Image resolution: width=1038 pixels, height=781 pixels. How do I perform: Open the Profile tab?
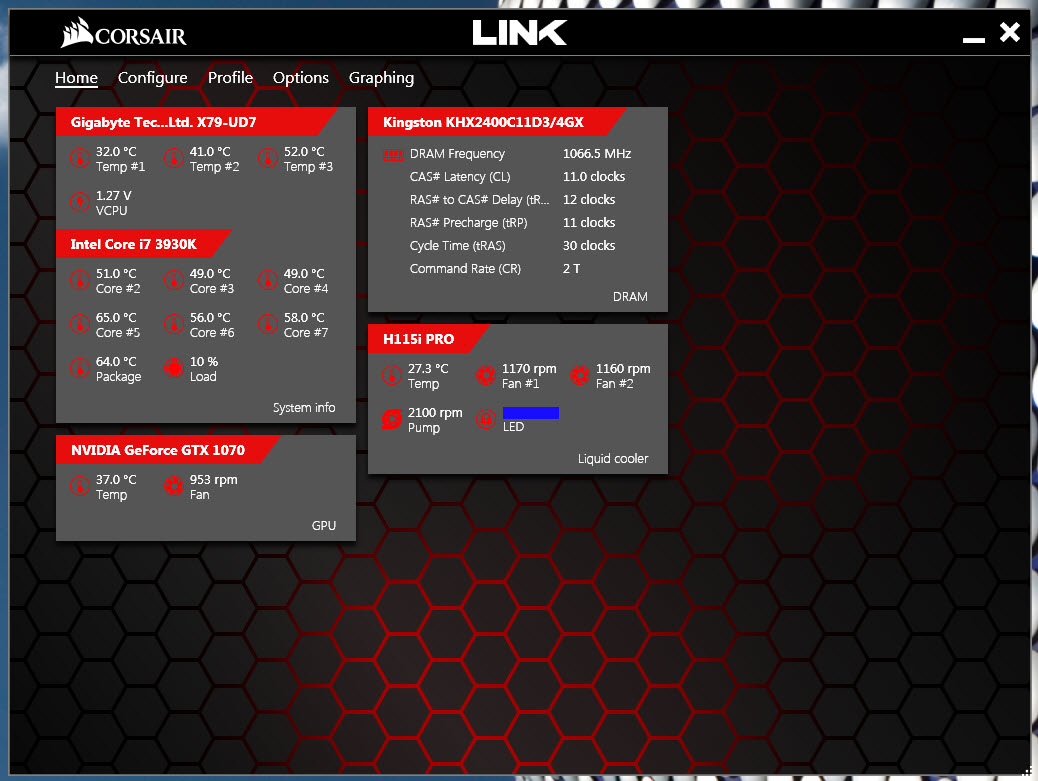click(x=230, y=77)
